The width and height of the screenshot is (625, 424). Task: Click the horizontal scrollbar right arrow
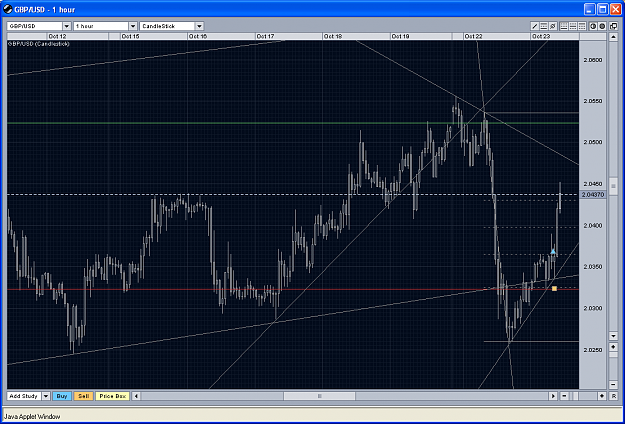tap(553, 396)
